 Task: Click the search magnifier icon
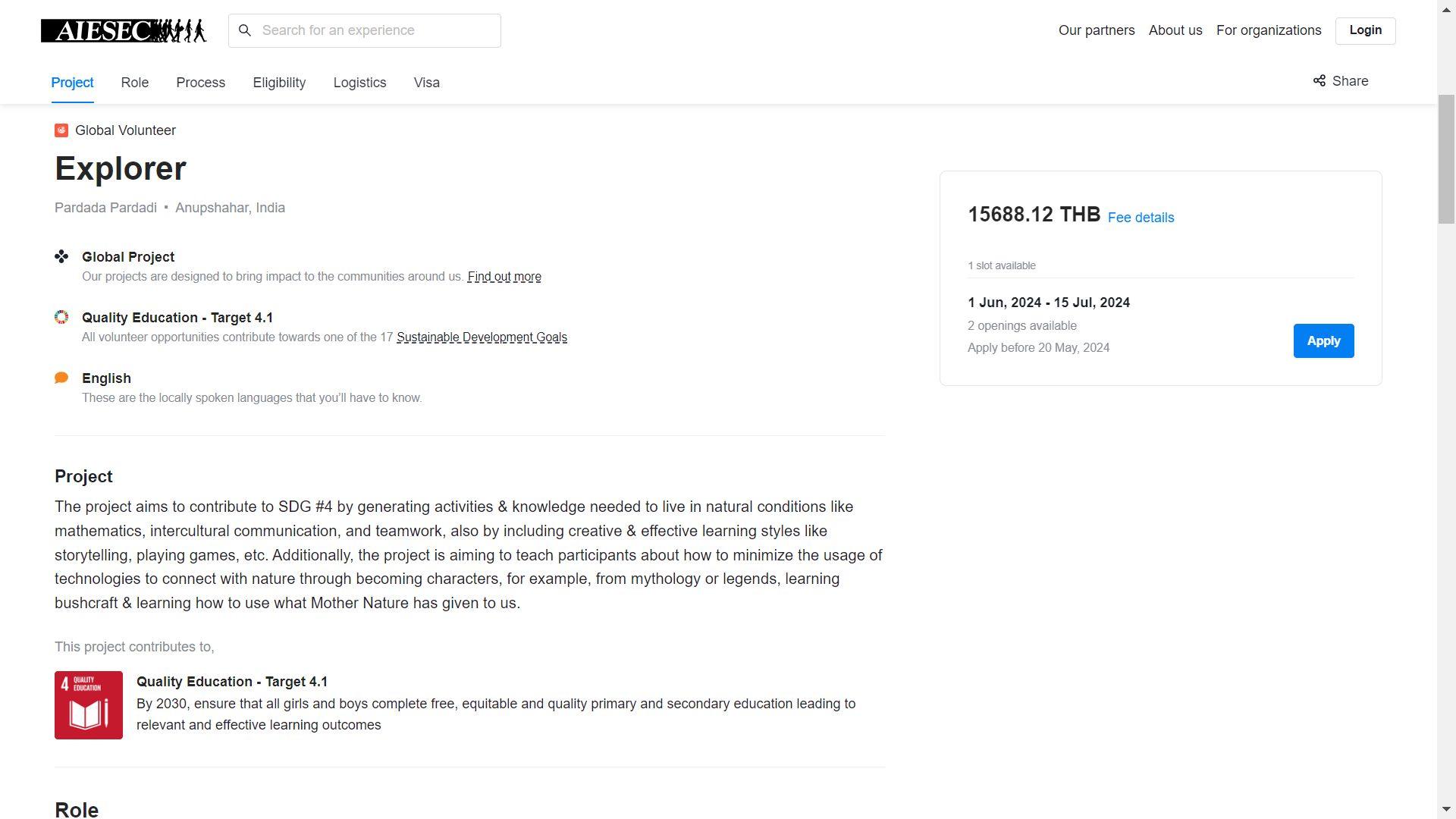(245, 30)
